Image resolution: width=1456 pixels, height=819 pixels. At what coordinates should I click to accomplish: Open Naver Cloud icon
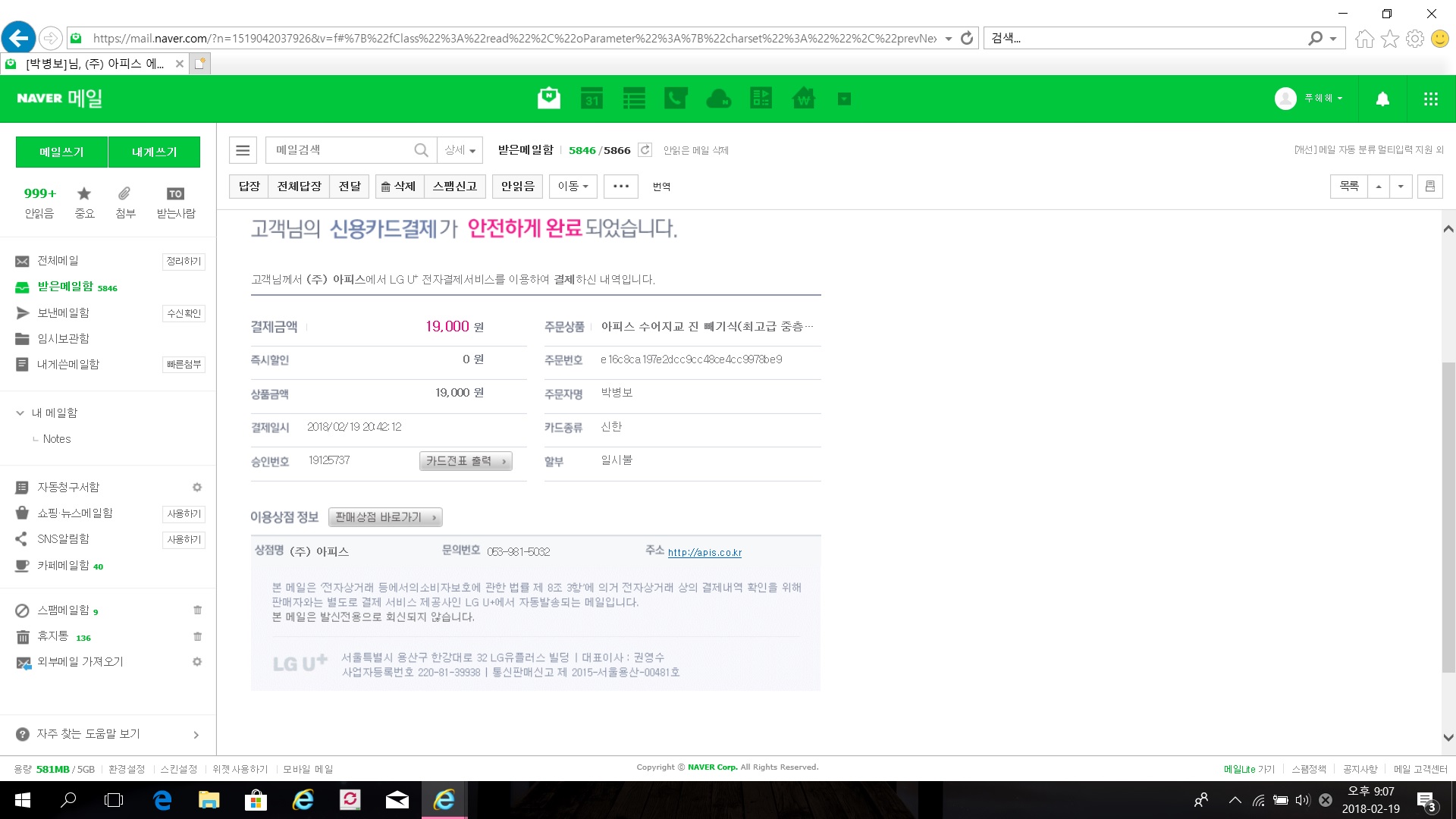click(x=719, y=99)
